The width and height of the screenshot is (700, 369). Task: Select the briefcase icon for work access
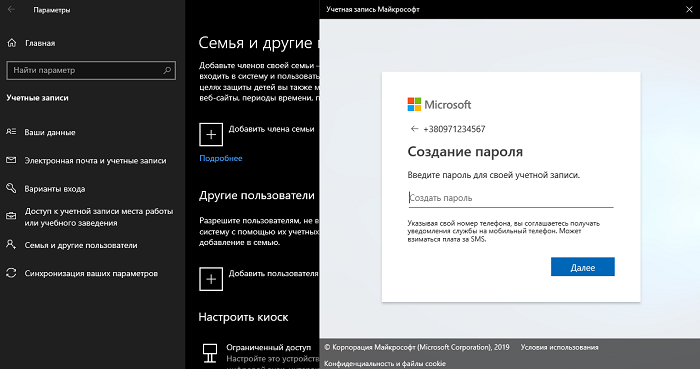[x=11, y=216]
